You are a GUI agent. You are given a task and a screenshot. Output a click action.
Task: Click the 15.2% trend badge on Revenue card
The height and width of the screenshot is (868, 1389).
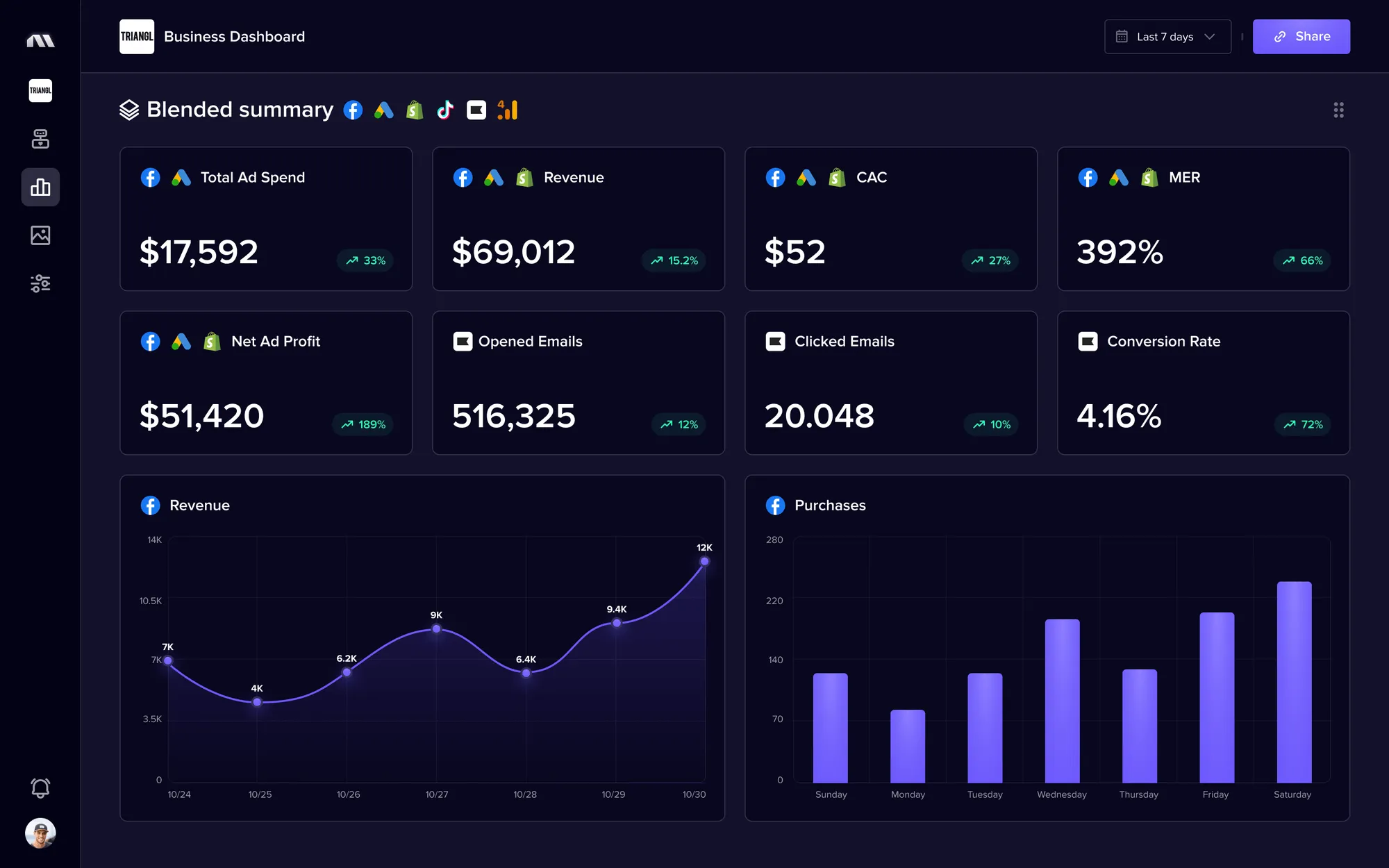pyautogui.click(x=674, y=260)
